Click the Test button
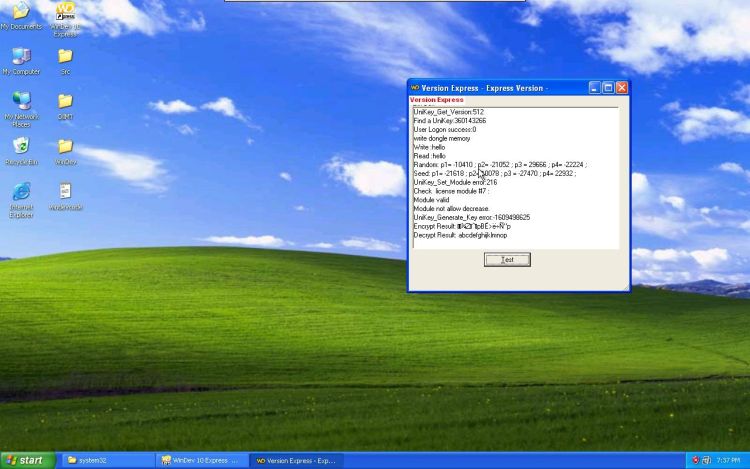The height and width of the screenshot is (469, 750). pyautogui.click(x=507, y=260)
